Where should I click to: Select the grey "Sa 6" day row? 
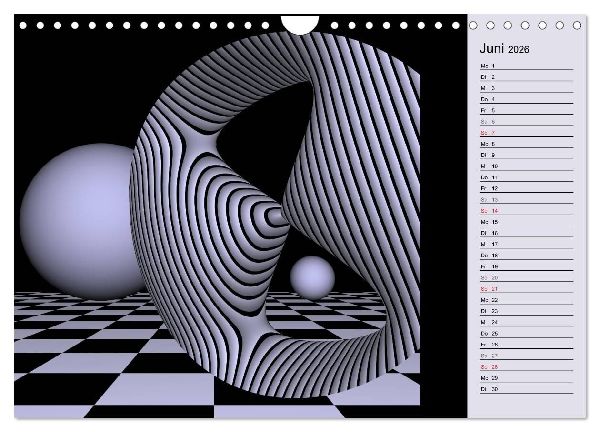[527, 122]
